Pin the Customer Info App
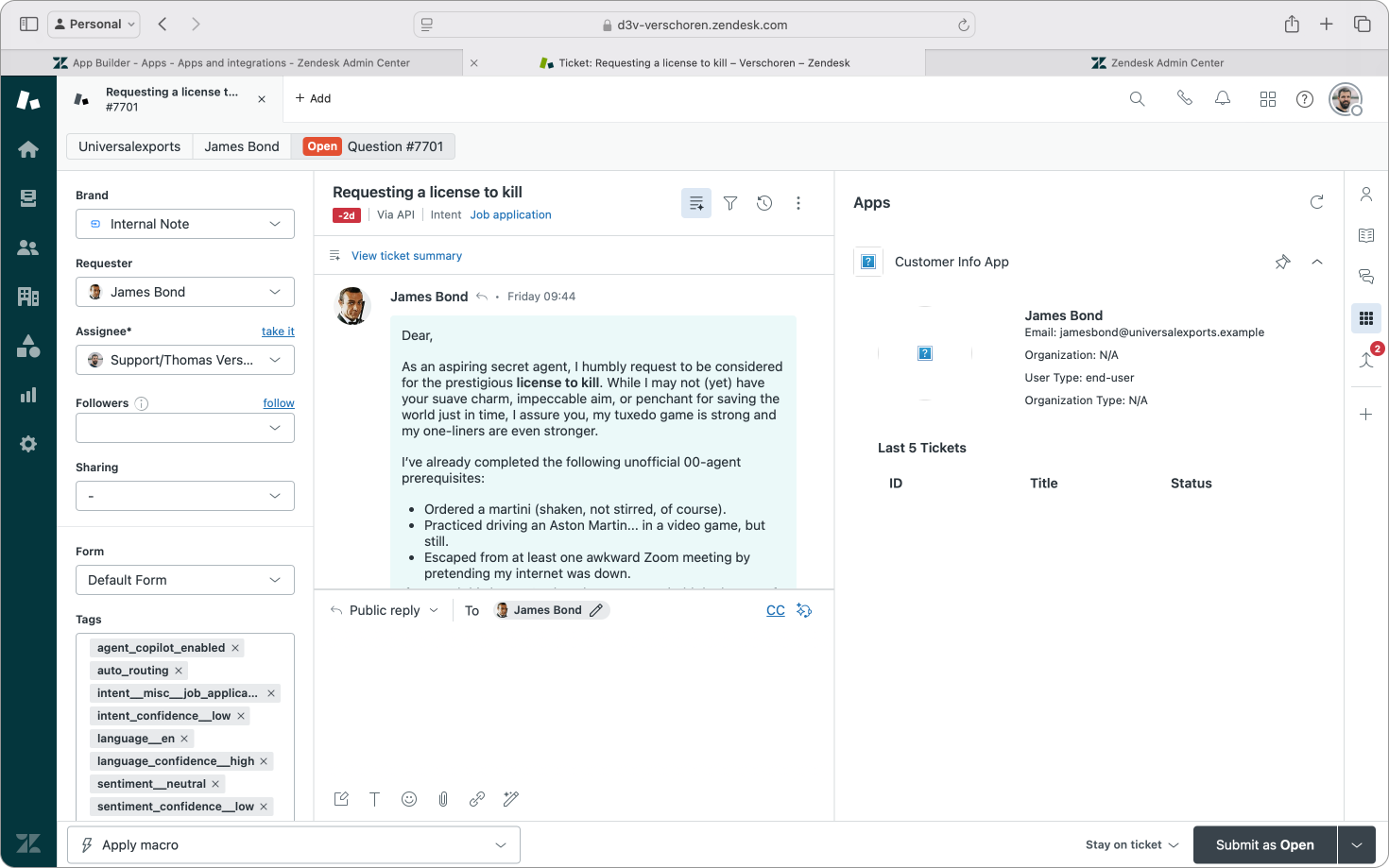 point(1282,262)
